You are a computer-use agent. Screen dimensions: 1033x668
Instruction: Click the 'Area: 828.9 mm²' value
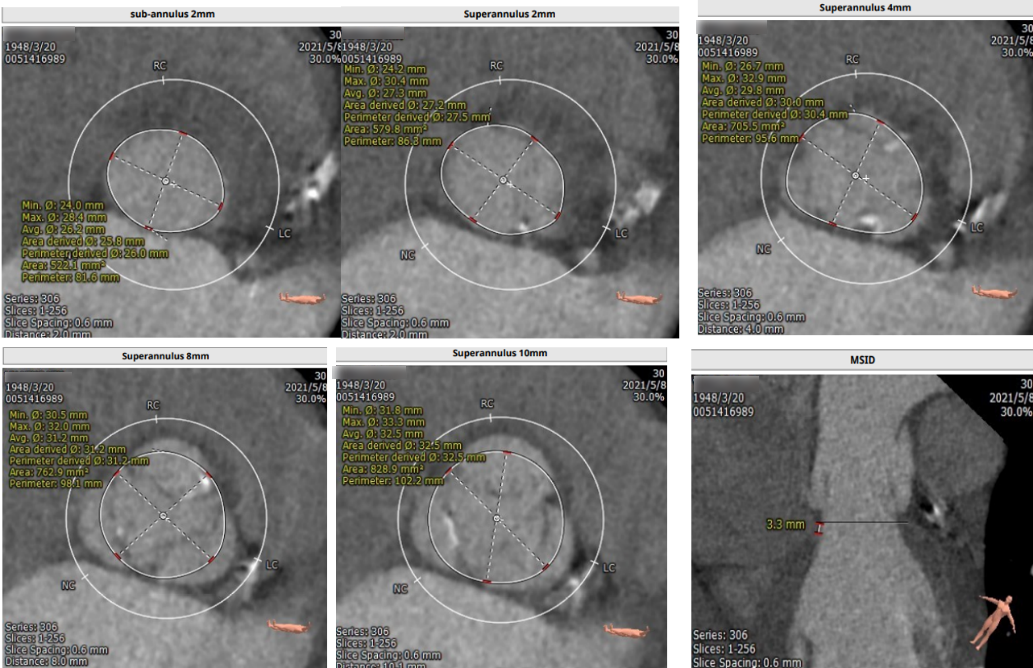(383, 470)
